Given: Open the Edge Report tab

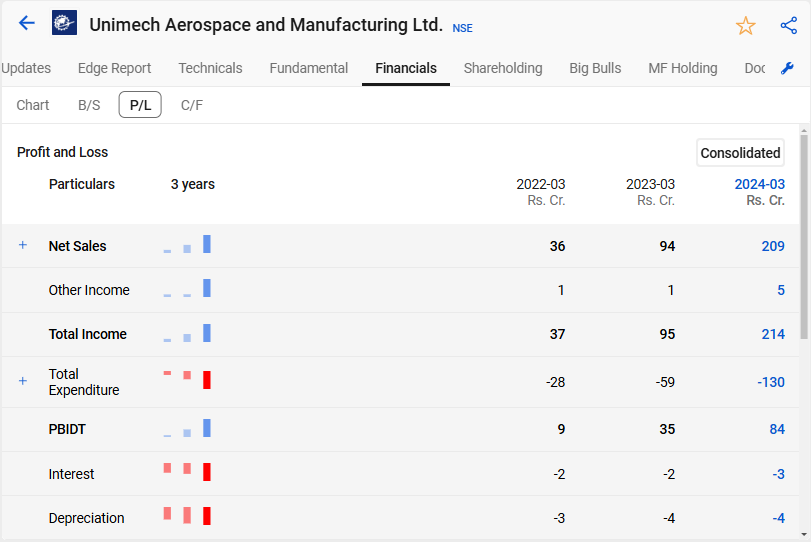Looking at the screenshot, I should click(x=114, y=68).
